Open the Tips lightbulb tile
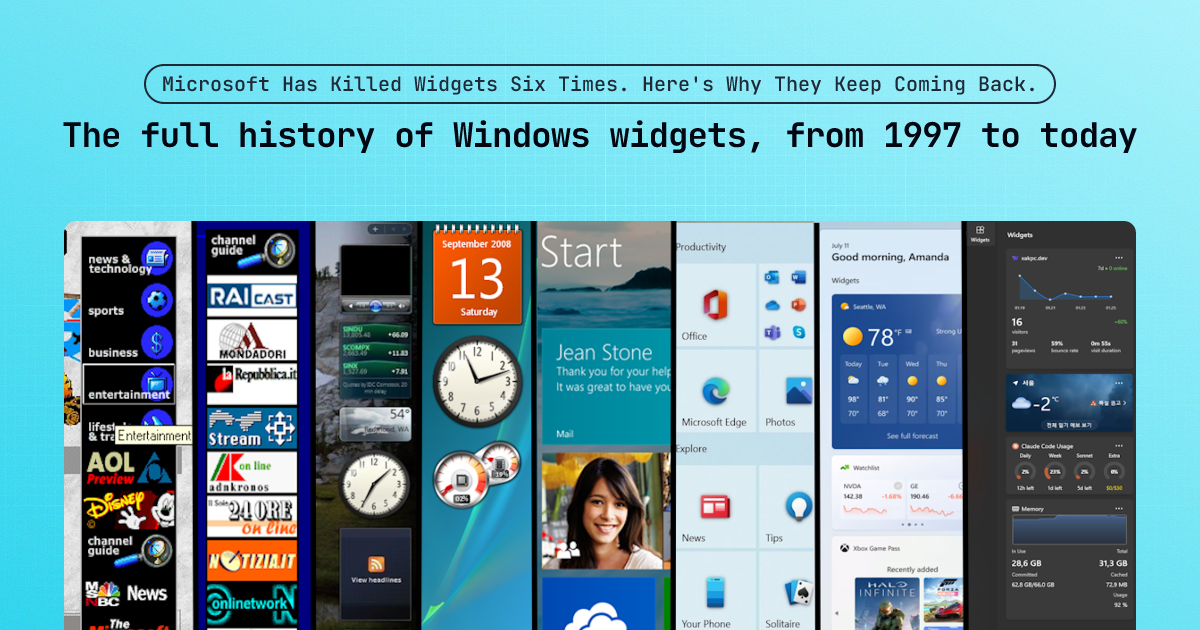 pos(798,506)
